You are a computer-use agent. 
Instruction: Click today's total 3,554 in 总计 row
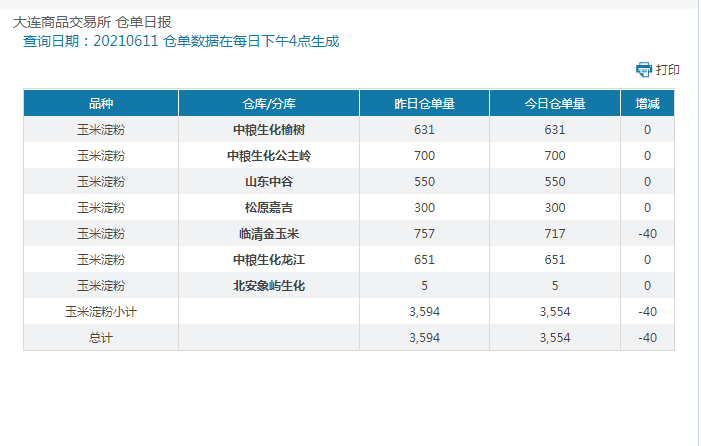[x=555, y=337]
